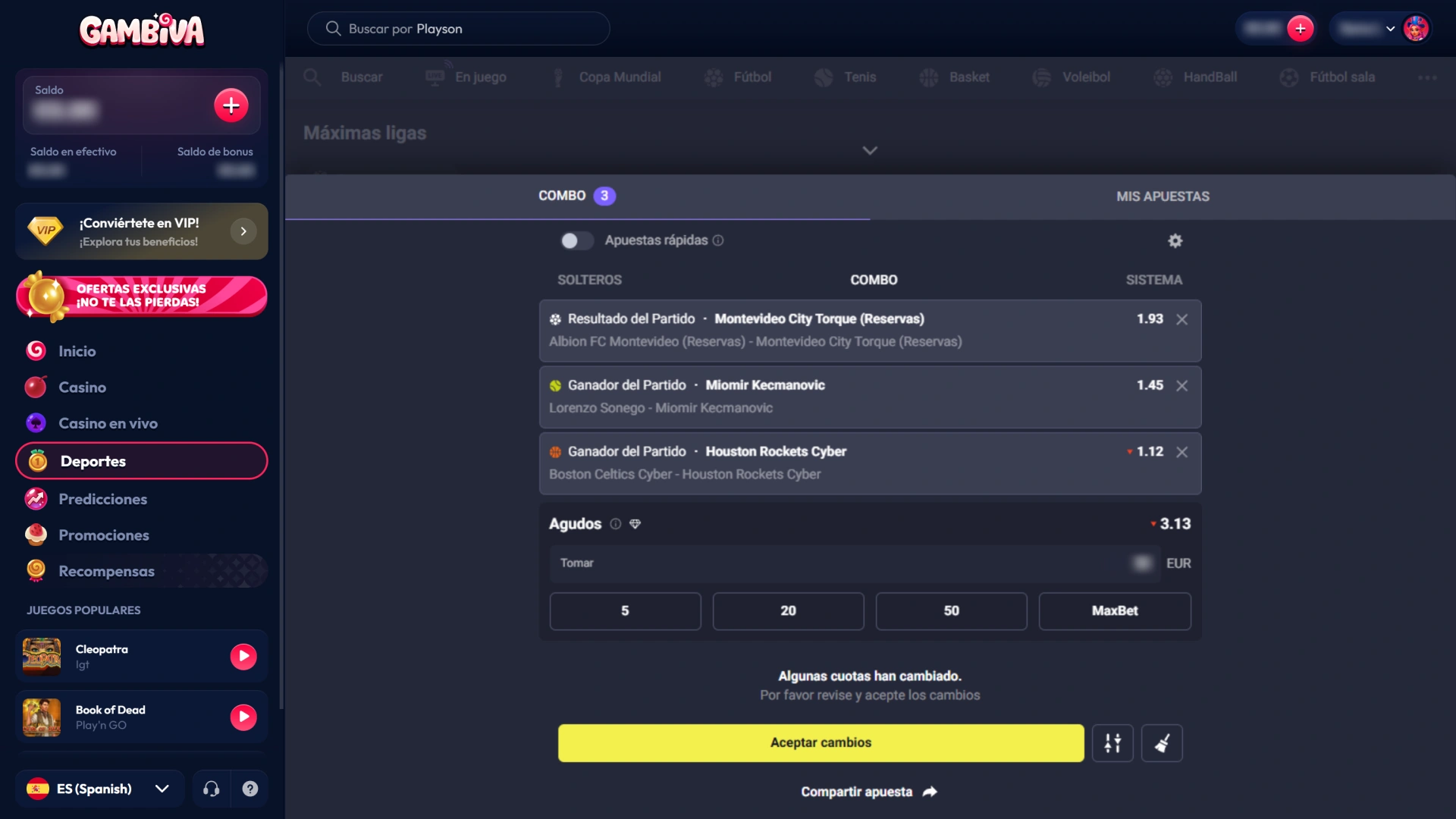This screenshot has width=1456, height=819.
Task: Click the Agudos info icon
Action: [x=616, y=524]
